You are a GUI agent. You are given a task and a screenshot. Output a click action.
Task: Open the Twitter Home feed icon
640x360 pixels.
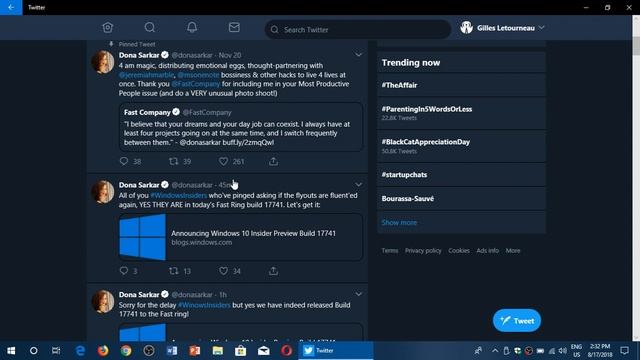(x=108, y=27)
